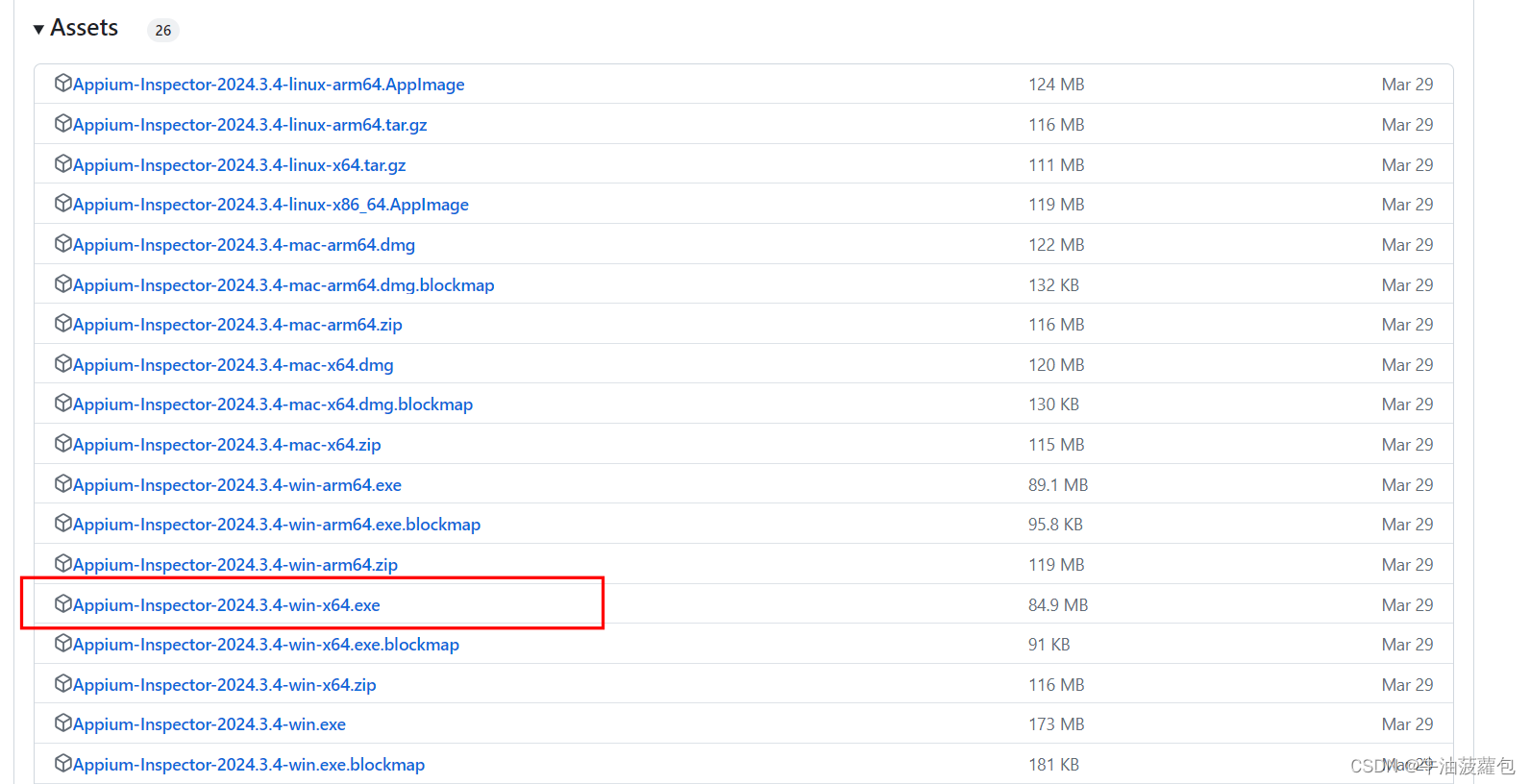
Task: Download Appium-Inspector-2024.3.4-linux-x64.tar.gz
Action: (x=239, y=165)
